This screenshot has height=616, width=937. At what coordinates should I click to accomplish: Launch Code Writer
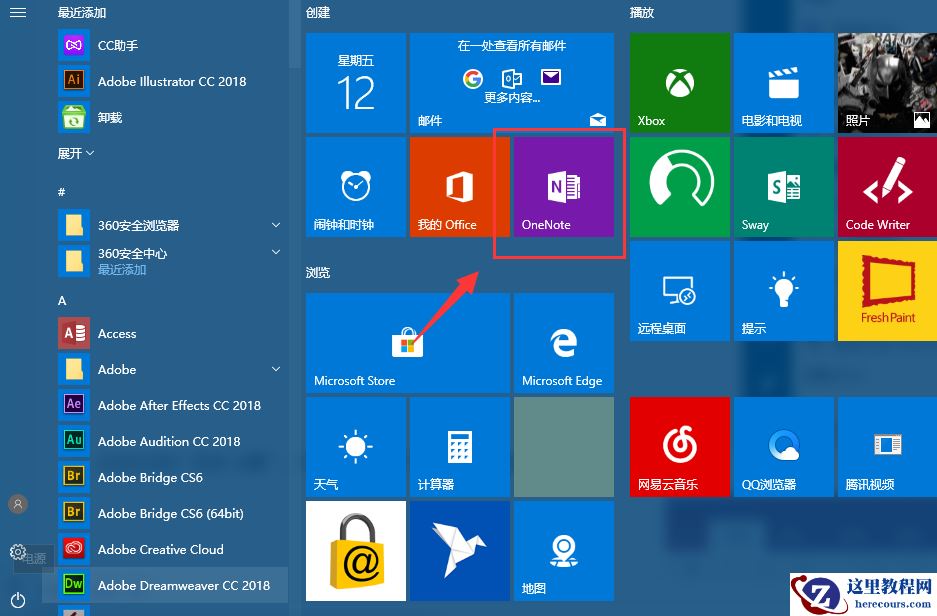pyautogui.click(x=886, y=187)
